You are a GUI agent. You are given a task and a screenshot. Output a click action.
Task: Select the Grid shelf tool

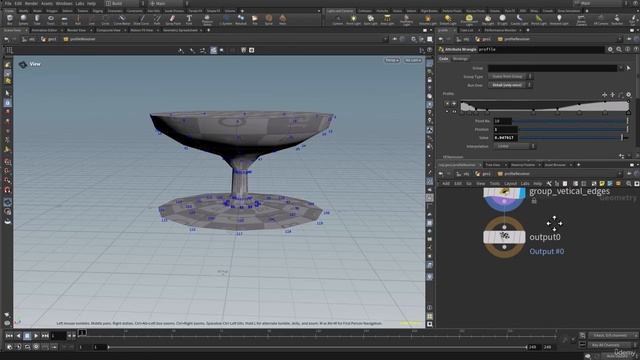[64, 19]
